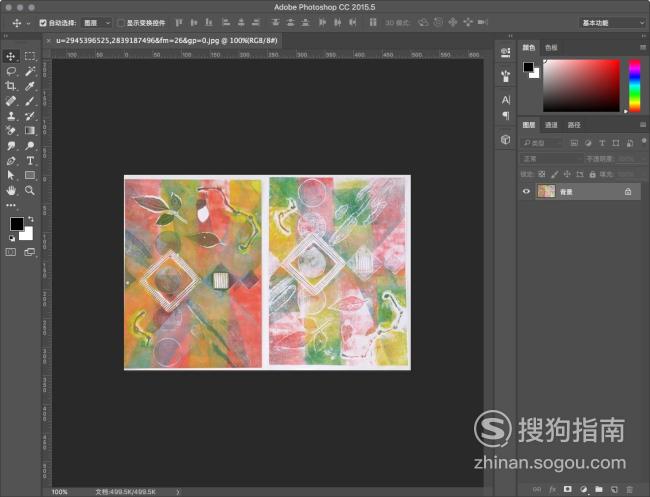Select the Zoom tool

(x=29, y=190)
